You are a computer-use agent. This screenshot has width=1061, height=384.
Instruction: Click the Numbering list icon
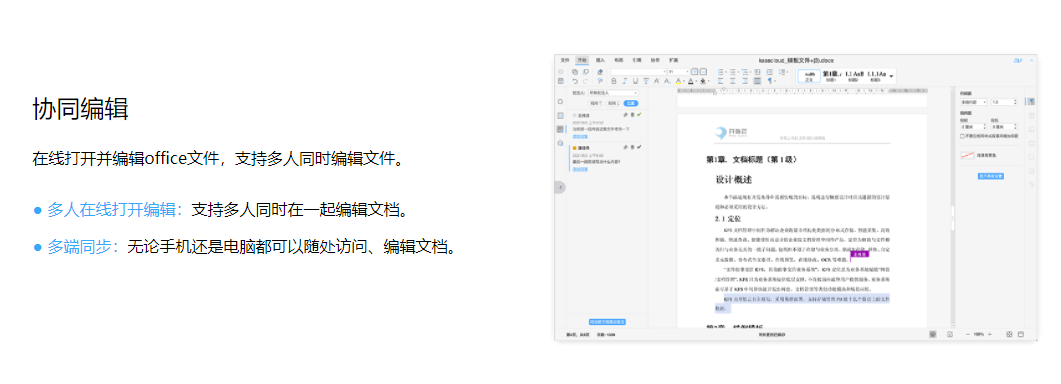tap(733, 72)
